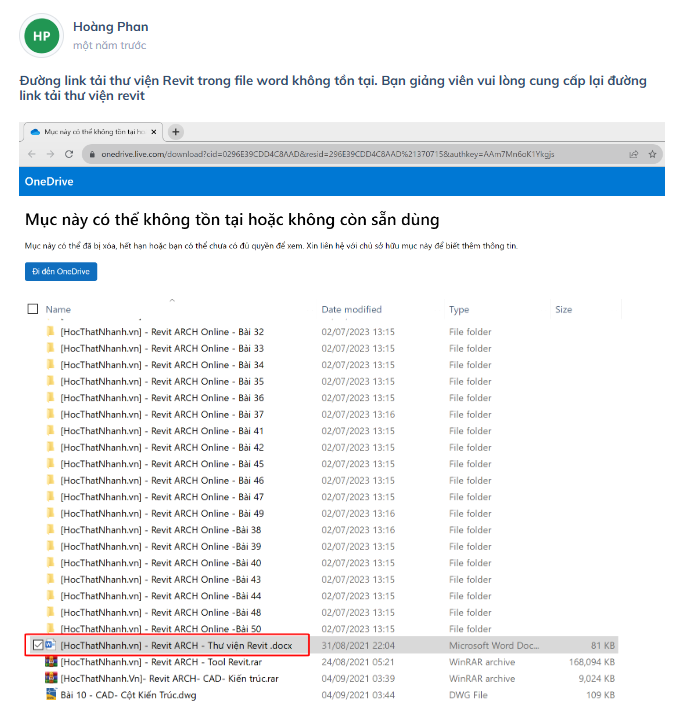The image size is (682, 709).
Task: Sort by the Size column header
Action: pyautogui.click(x=564, y=310)
